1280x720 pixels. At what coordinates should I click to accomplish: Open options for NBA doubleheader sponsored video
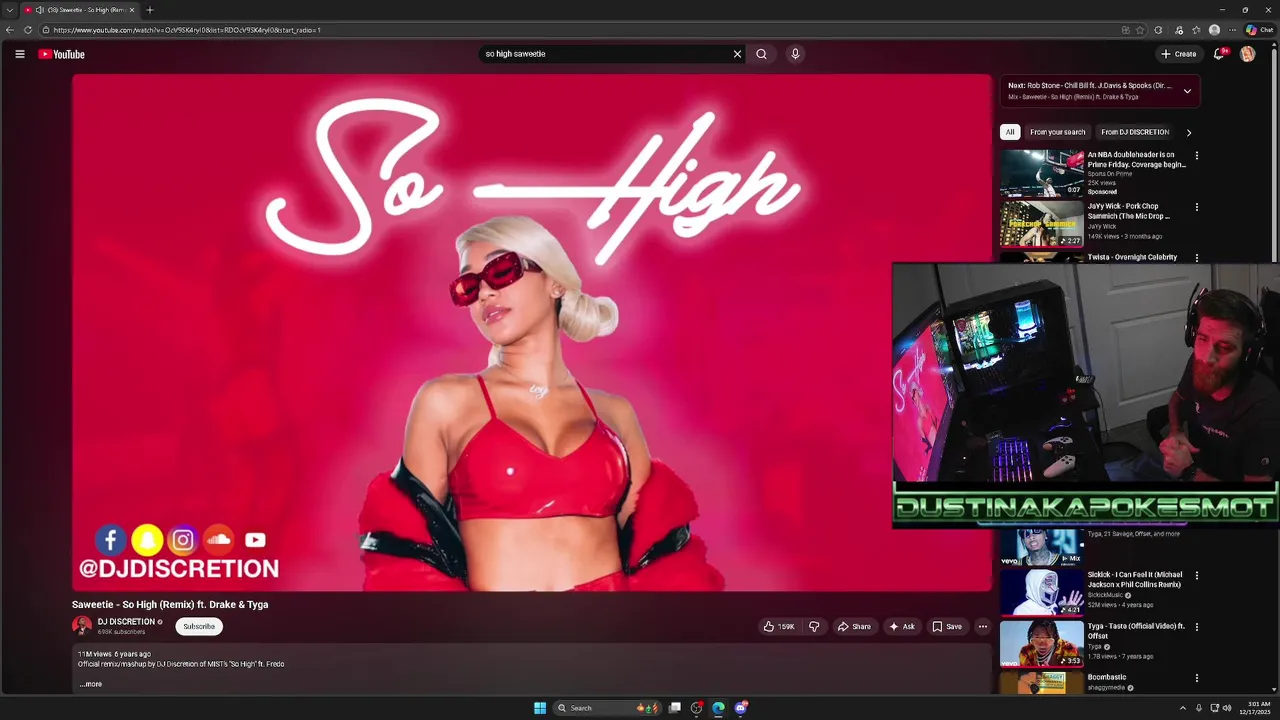1196,156
